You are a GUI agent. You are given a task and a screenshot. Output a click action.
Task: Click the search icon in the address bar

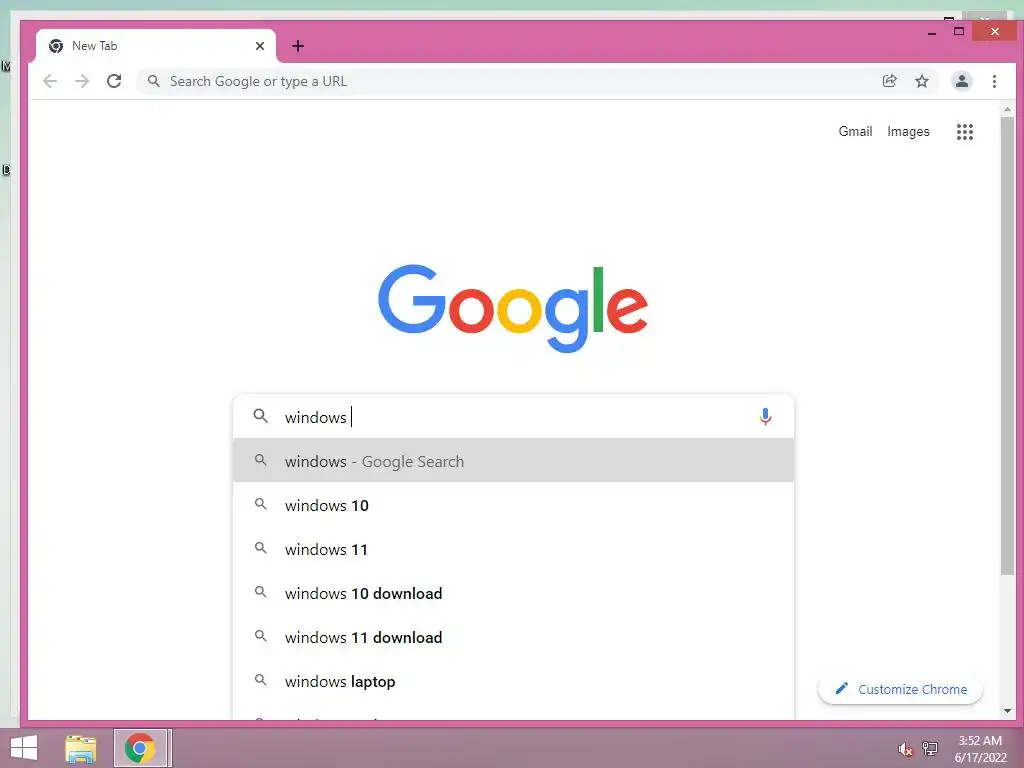(x=153, y=81)
